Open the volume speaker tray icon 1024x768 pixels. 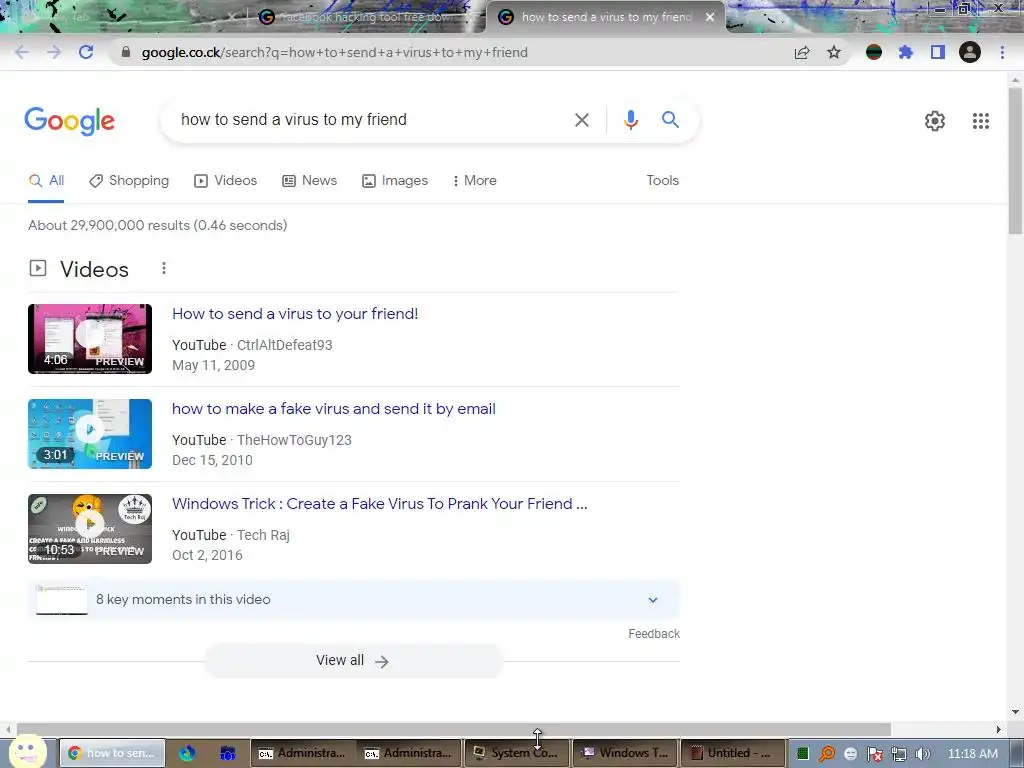(x=922, y=754)
